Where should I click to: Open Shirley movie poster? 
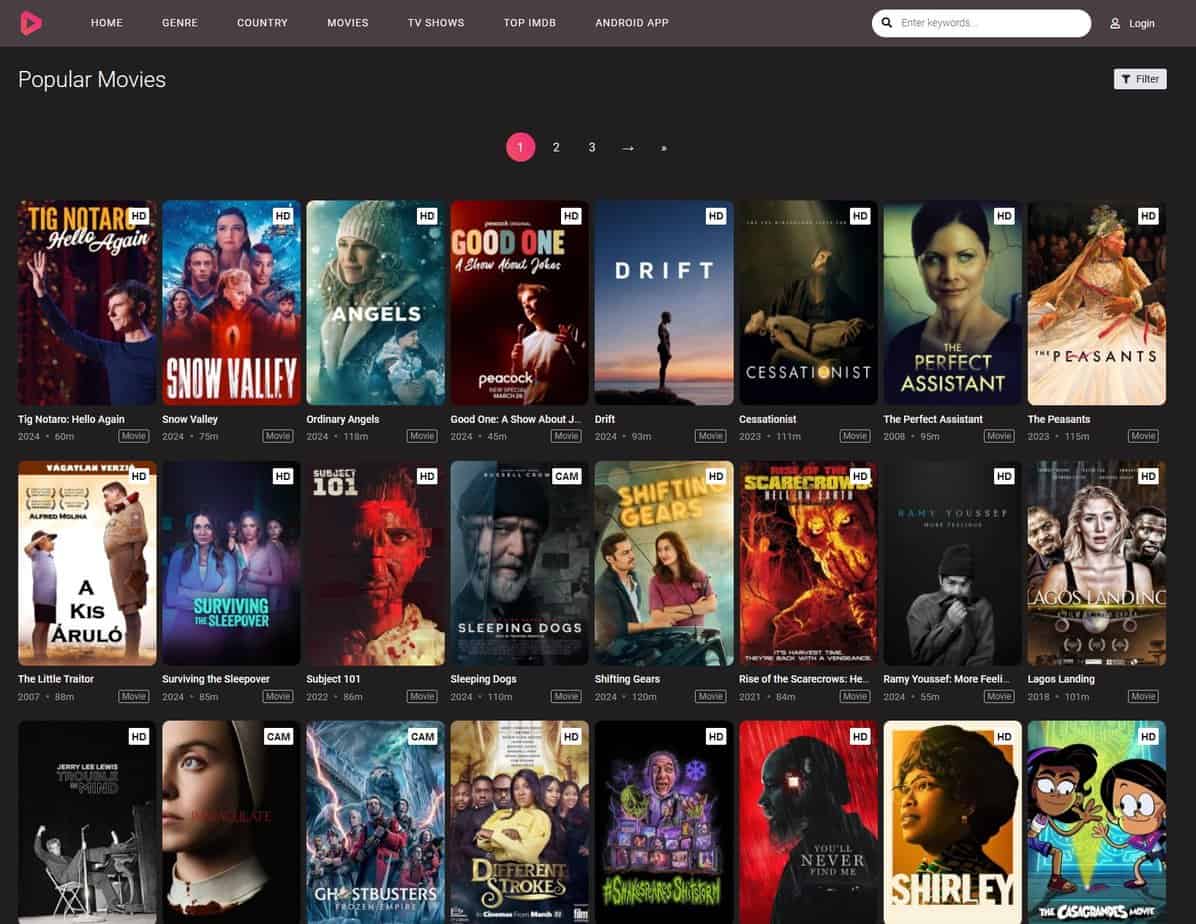[952, 823]
